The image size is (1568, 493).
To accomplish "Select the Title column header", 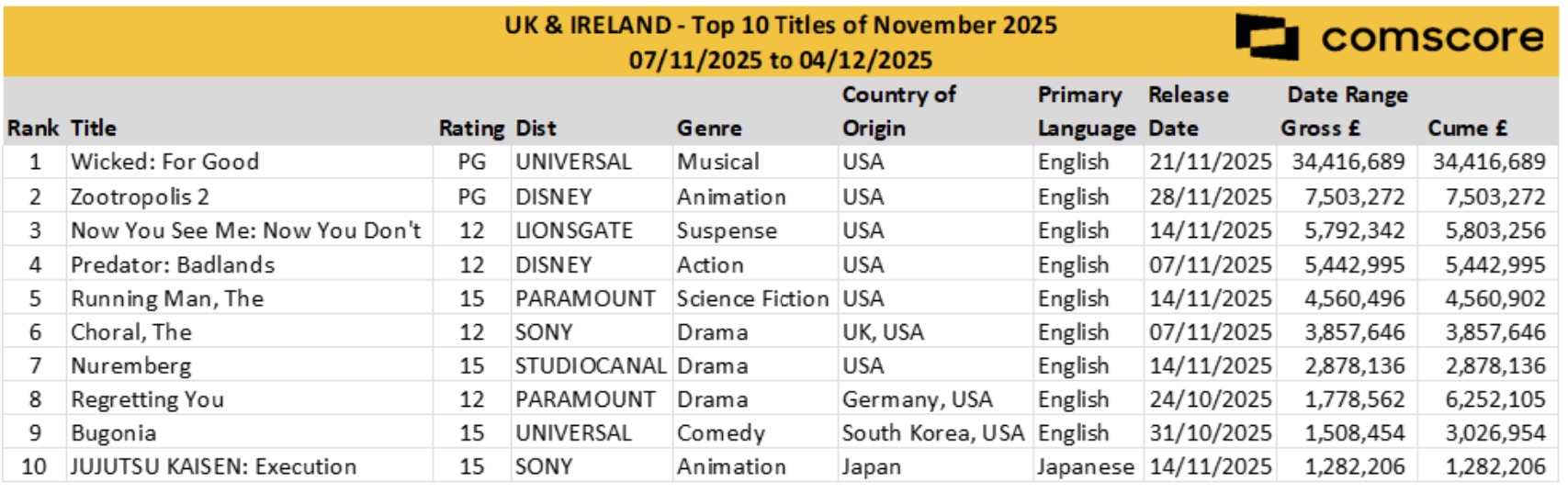I will coord(94,129).
